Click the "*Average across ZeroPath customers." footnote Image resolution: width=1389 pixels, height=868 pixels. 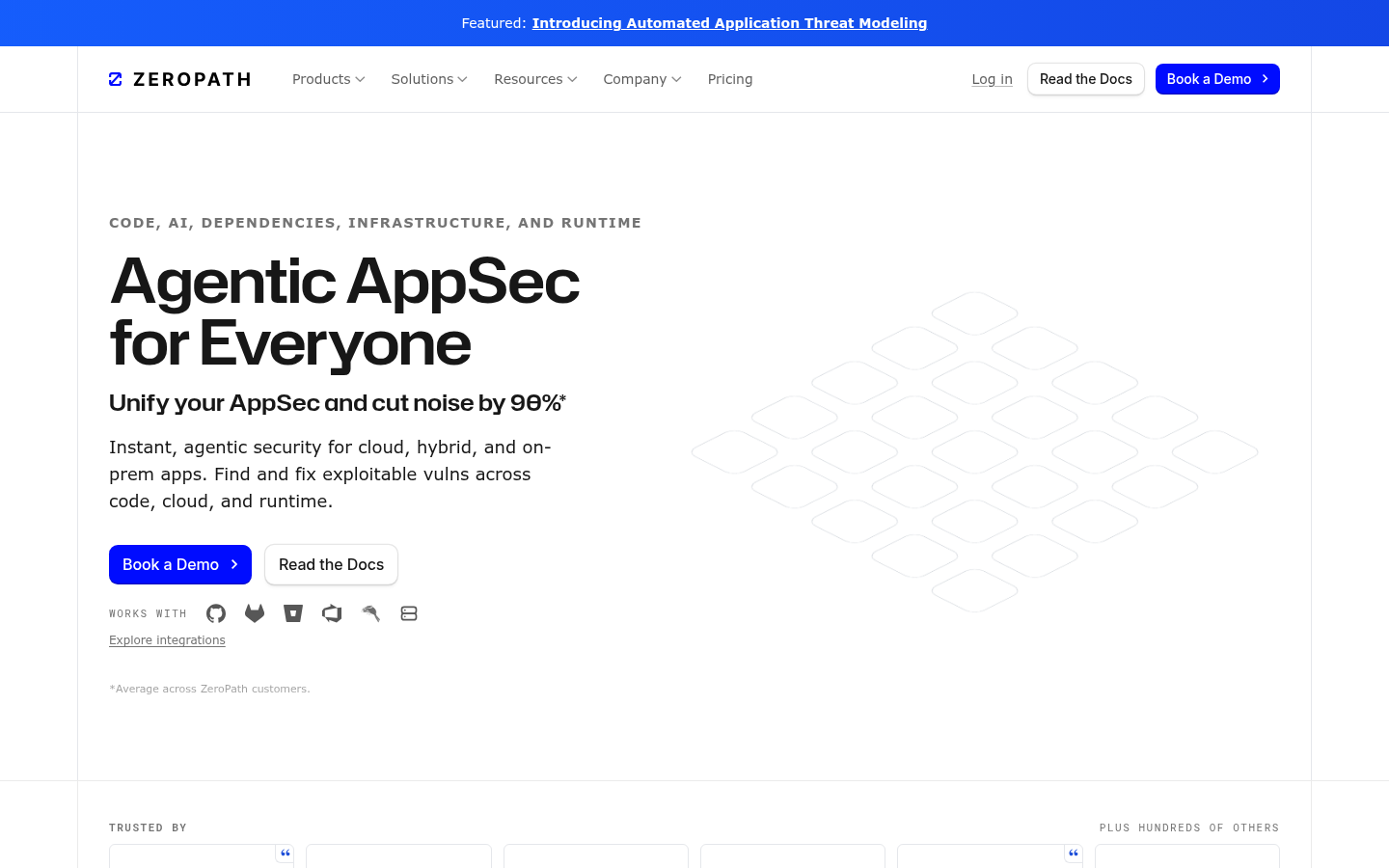click(209, 689)
